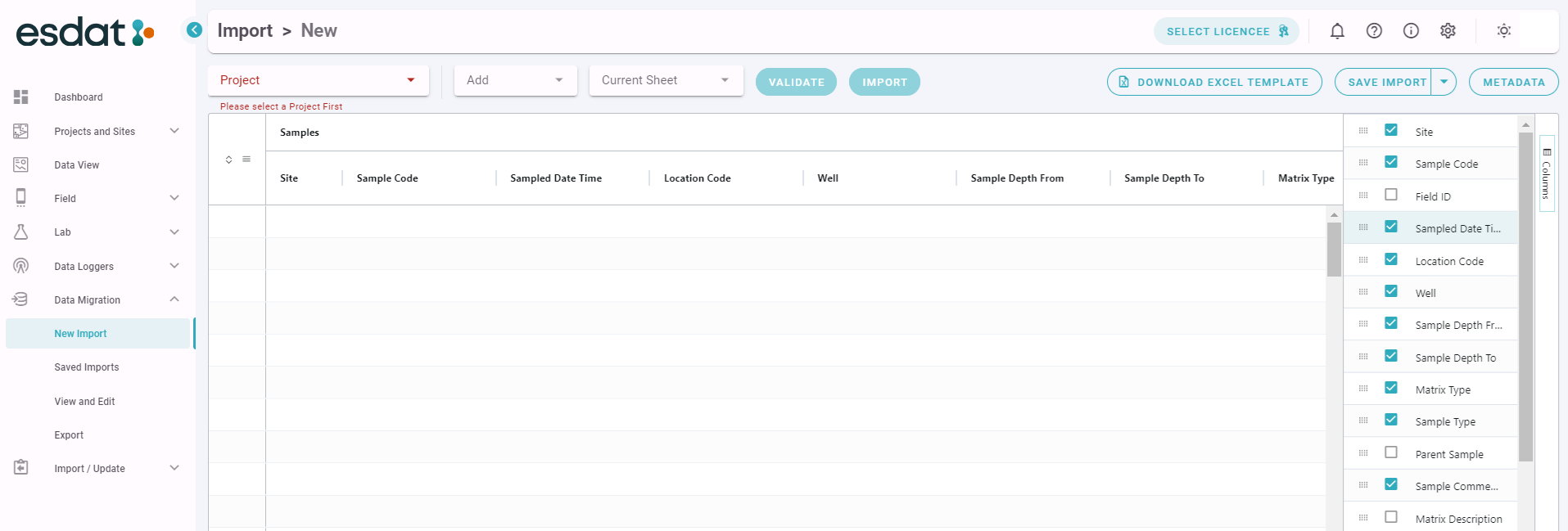Uncheck the Well column checkbox
The image size is (1568, 531).
click(1391, 291)
